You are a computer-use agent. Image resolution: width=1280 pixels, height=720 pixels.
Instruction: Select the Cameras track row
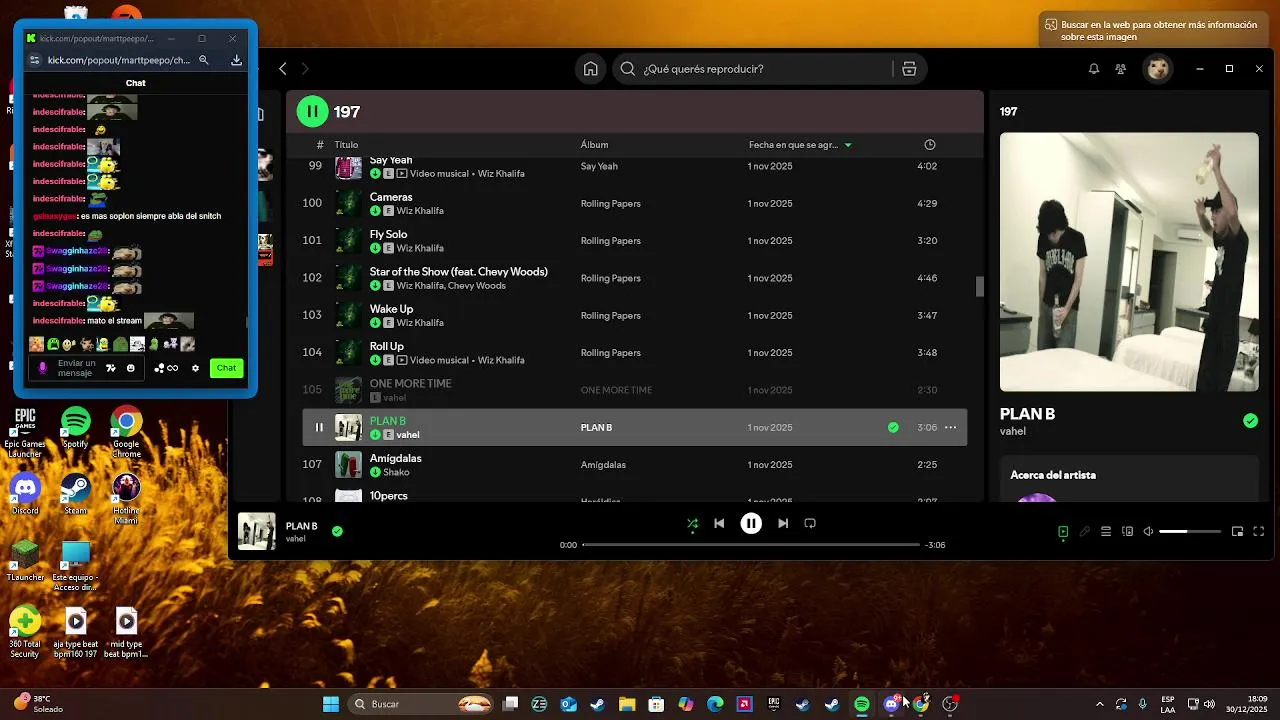click(634, 204)
